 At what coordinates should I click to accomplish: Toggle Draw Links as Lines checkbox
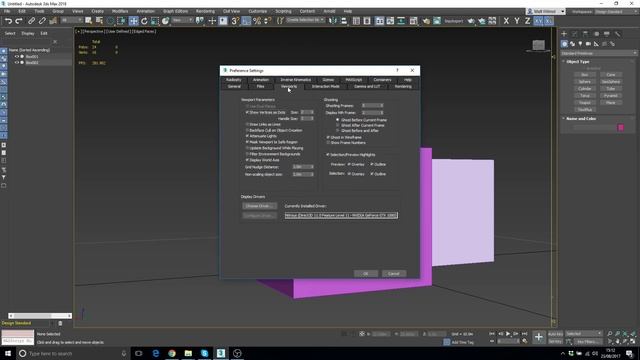click(x=247, y=124)
